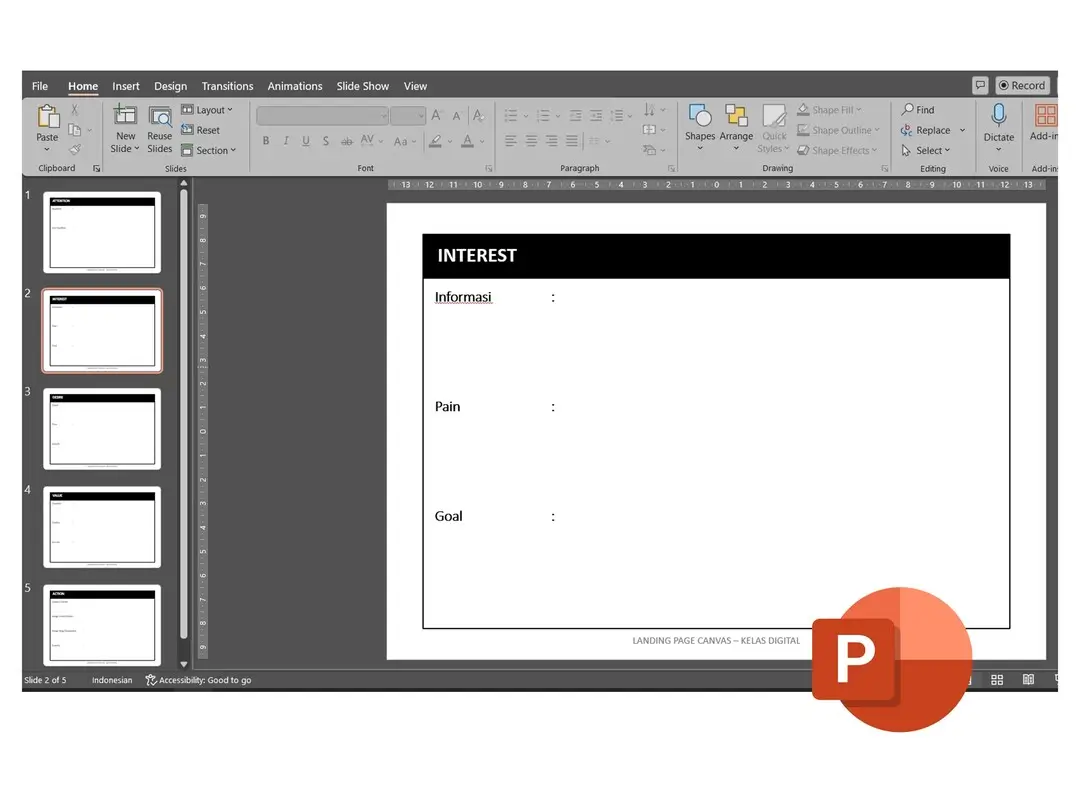The width and height of the screenshot is (1080, 810).
Task: Switch to the Slide Show tab
Action: pyautogui.click(x=362, y=86)
